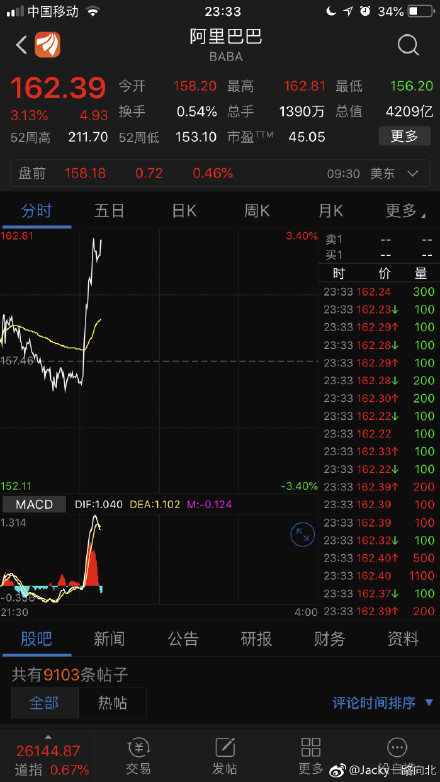Viewport: 440px width, 782px height.
Task: Open the search magnifier icon
Action: 408,45
